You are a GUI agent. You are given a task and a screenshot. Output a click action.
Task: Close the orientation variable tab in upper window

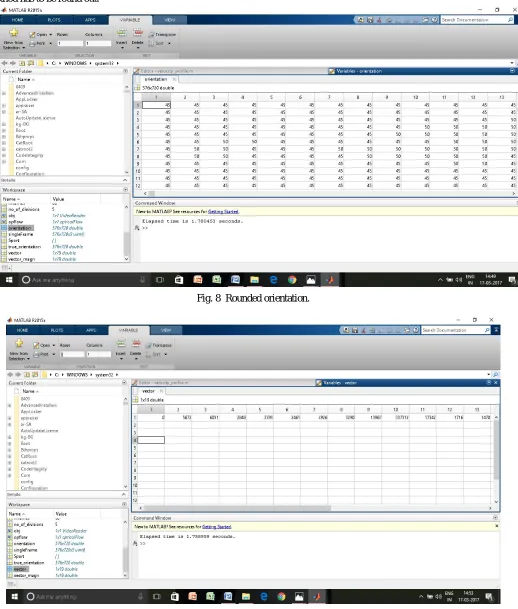(174, 79)
